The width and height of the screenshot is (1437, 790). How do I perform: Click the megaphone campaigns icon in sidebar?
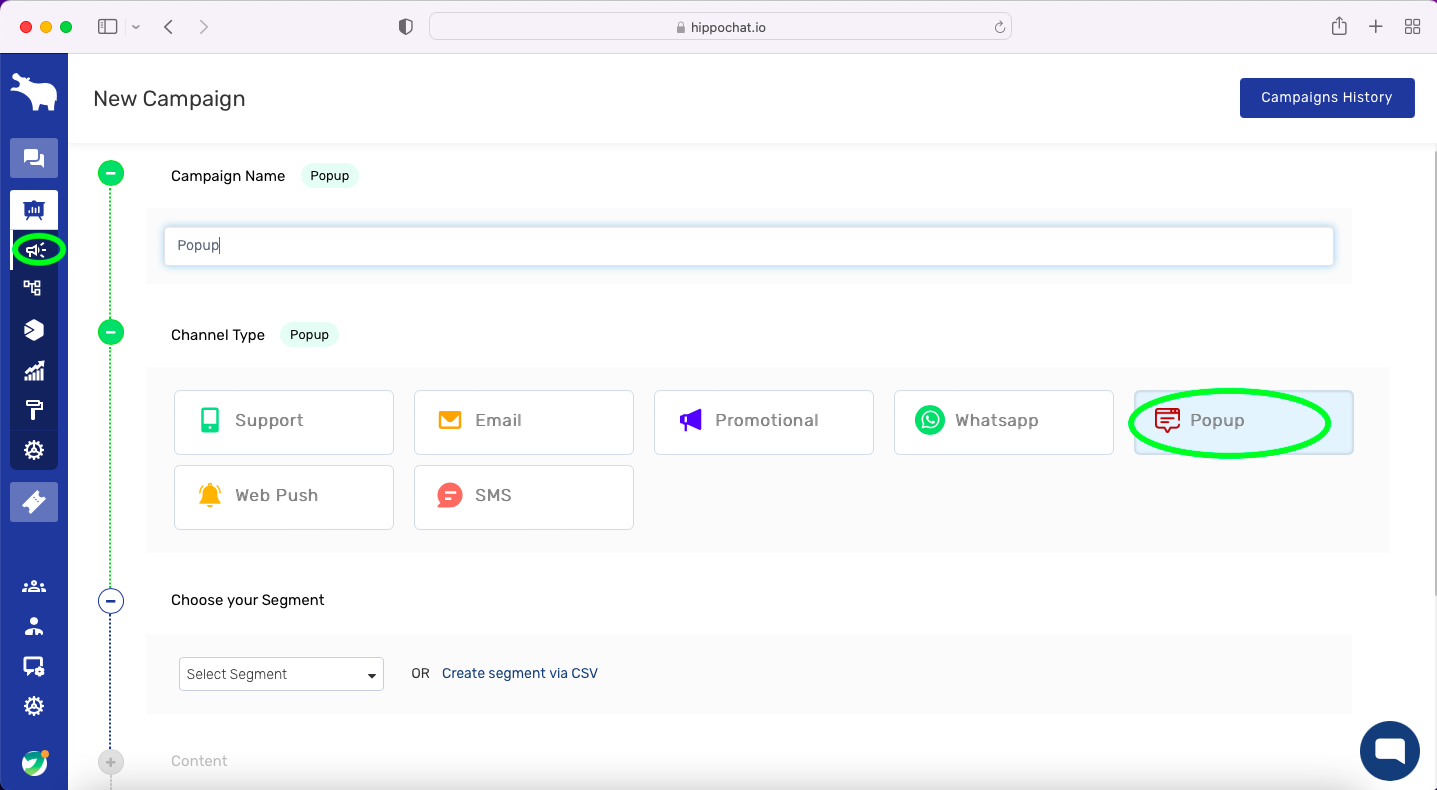pos(35,249)
